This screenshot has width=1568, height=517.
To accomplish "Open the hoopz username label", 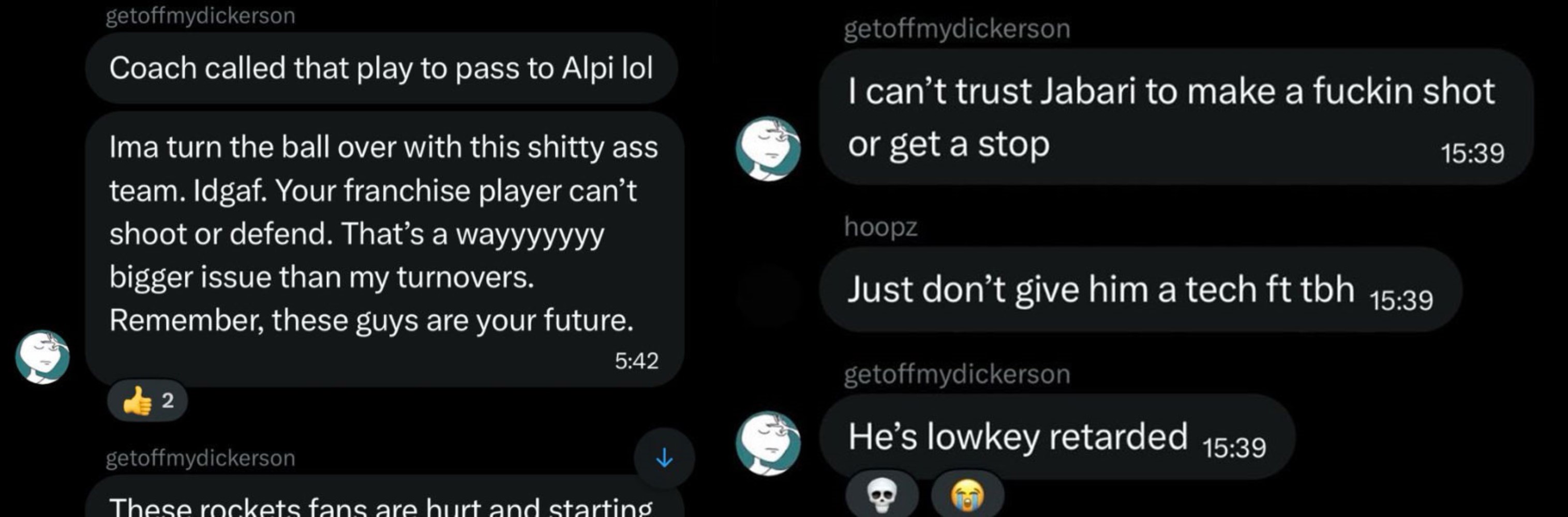I will coord(880,227).
